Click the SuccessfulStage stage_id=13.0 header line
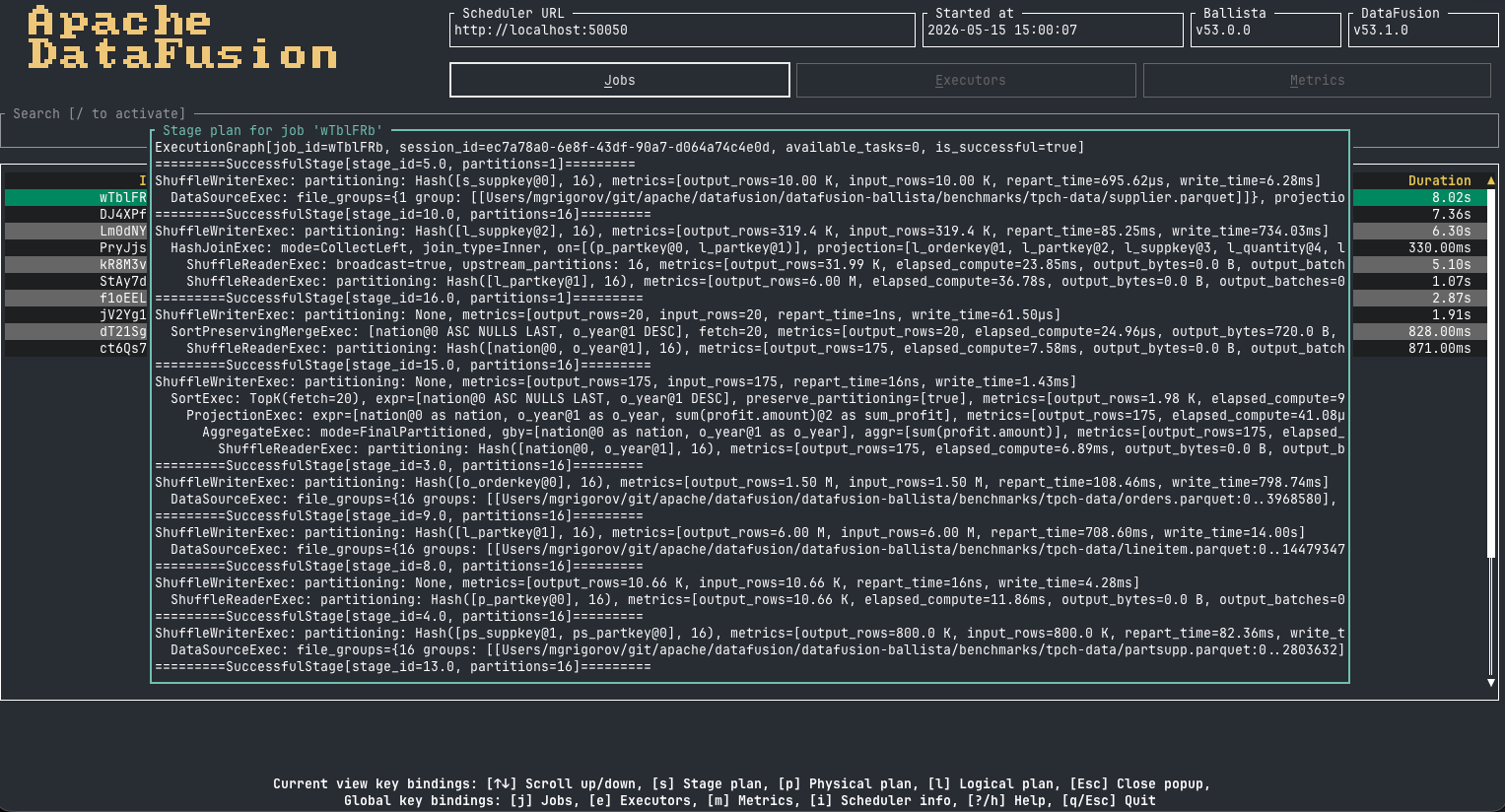The width and height of the screenshot is (1505, 812). 403,666
